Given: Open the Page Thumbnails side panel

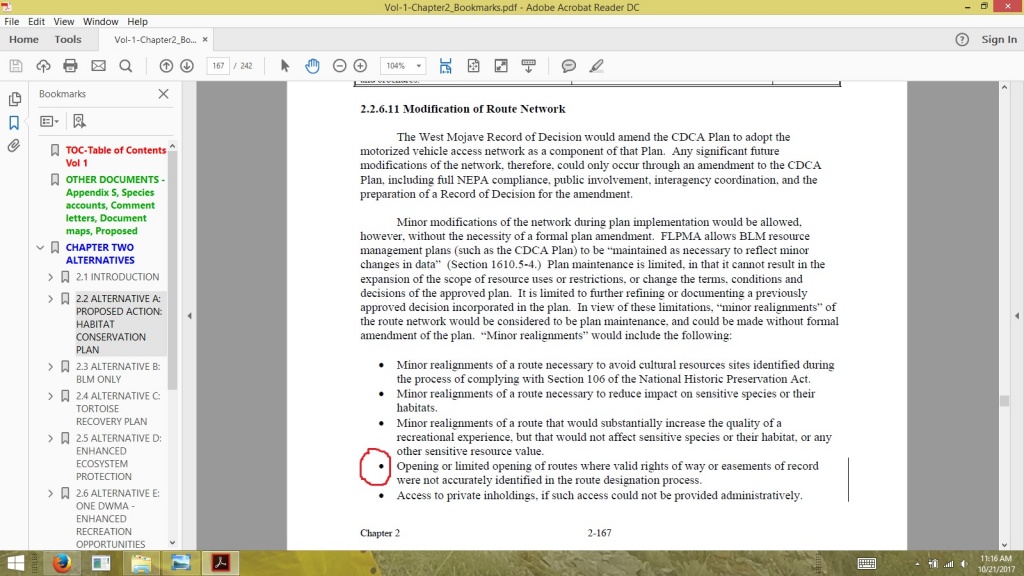Looking at the screenshot, I should [14, 99].
